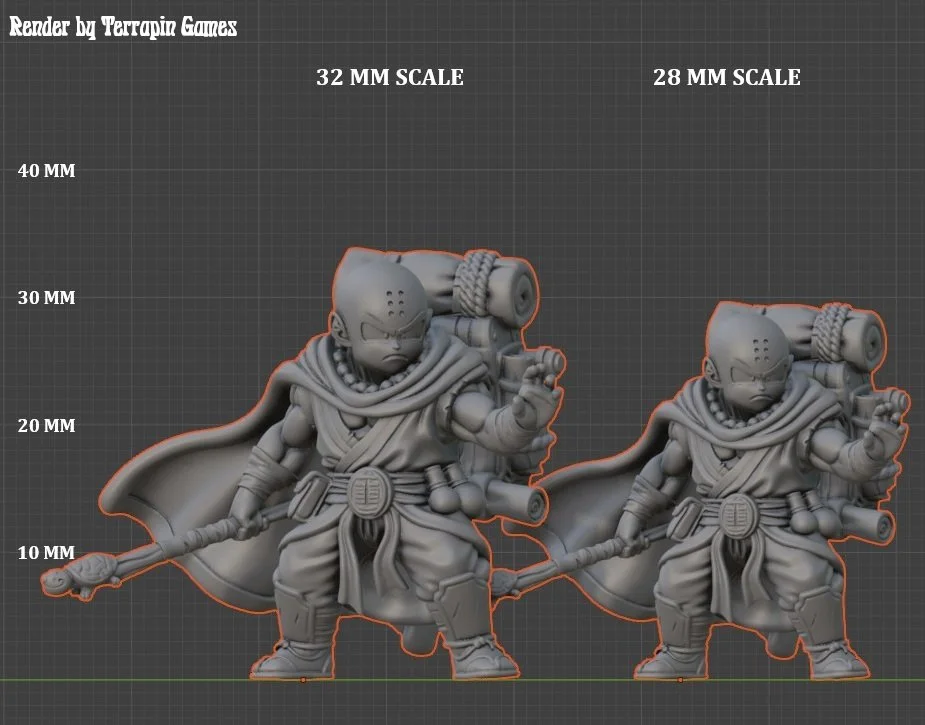The image size is (925, 725).
Task: Click the '10 MM' ruler label
Action: (47, 553)
